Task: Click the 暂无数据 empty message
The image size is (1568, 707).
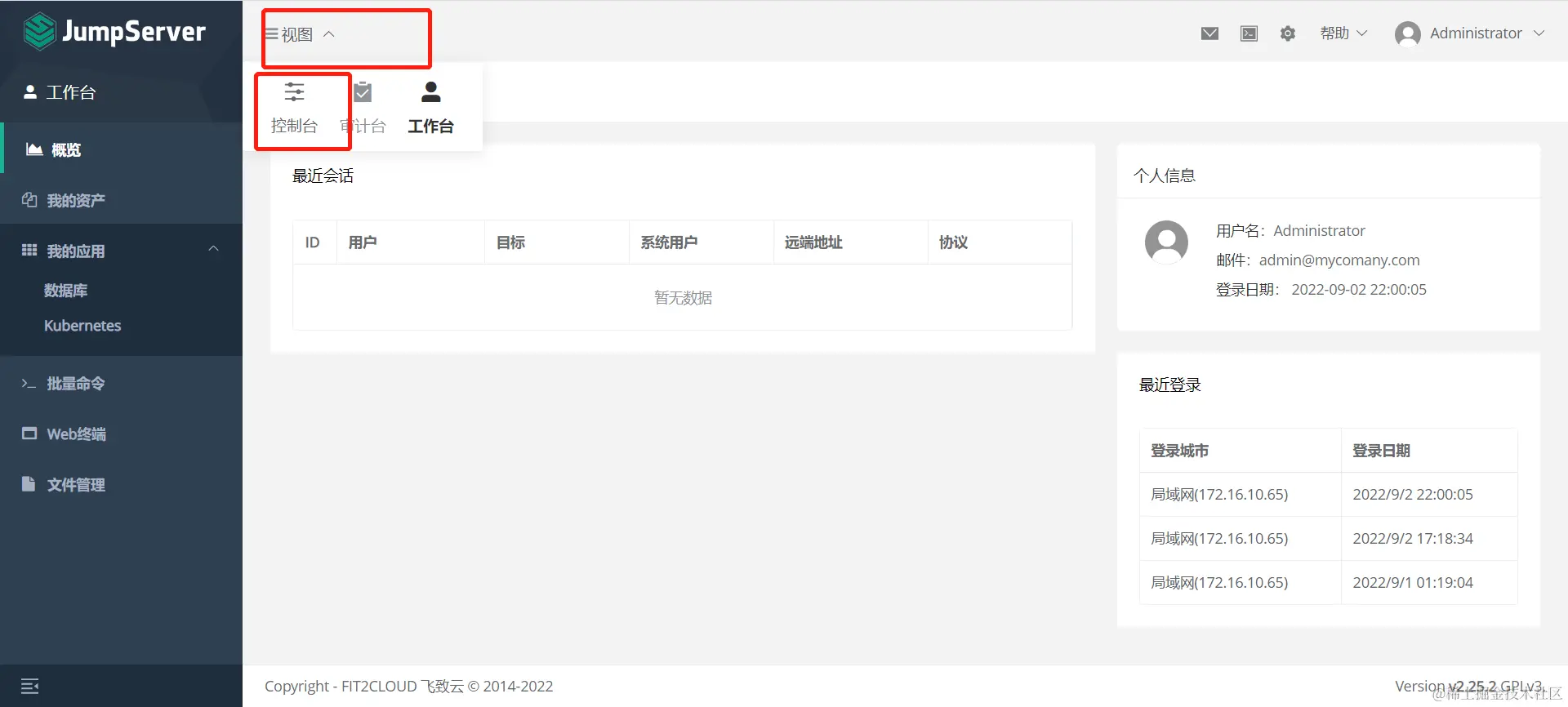Action: [683, 298]
